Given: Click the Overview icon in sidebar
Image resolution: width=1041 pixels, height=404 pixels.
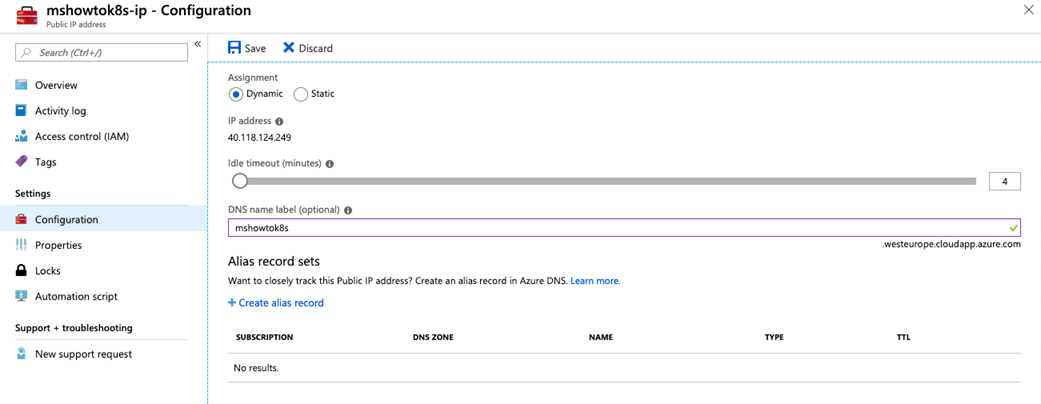Looking at the screenshot, I should point(21,85).
